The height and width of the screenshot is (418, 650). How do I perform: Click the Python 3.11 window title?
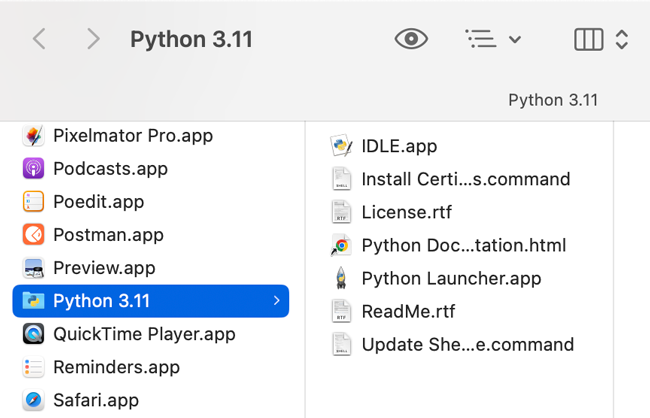[x=191, y=39]
